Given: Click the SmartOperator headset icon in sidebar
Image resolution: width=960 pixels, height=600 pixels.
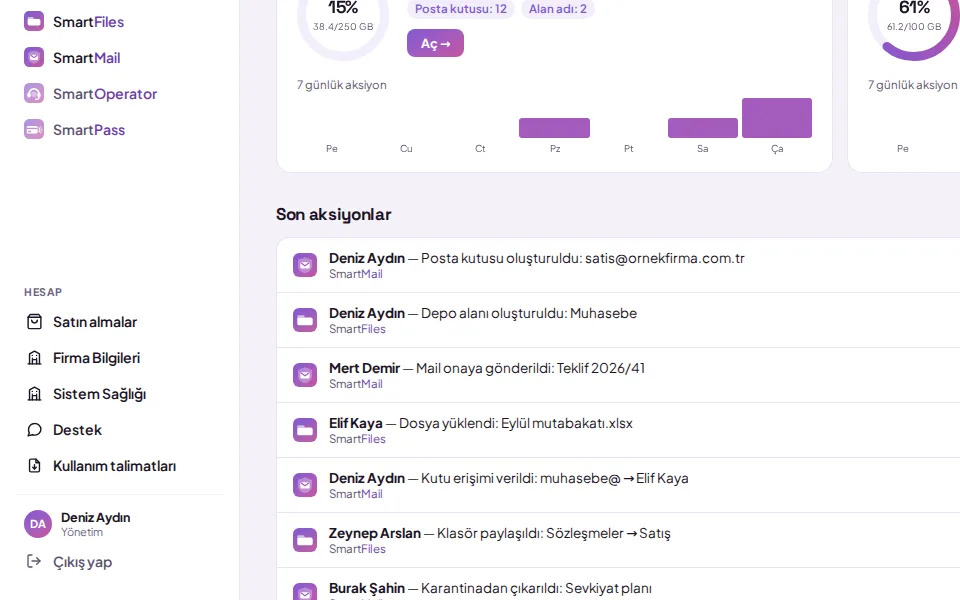Looking at the screenshot, I should (34, 94).
